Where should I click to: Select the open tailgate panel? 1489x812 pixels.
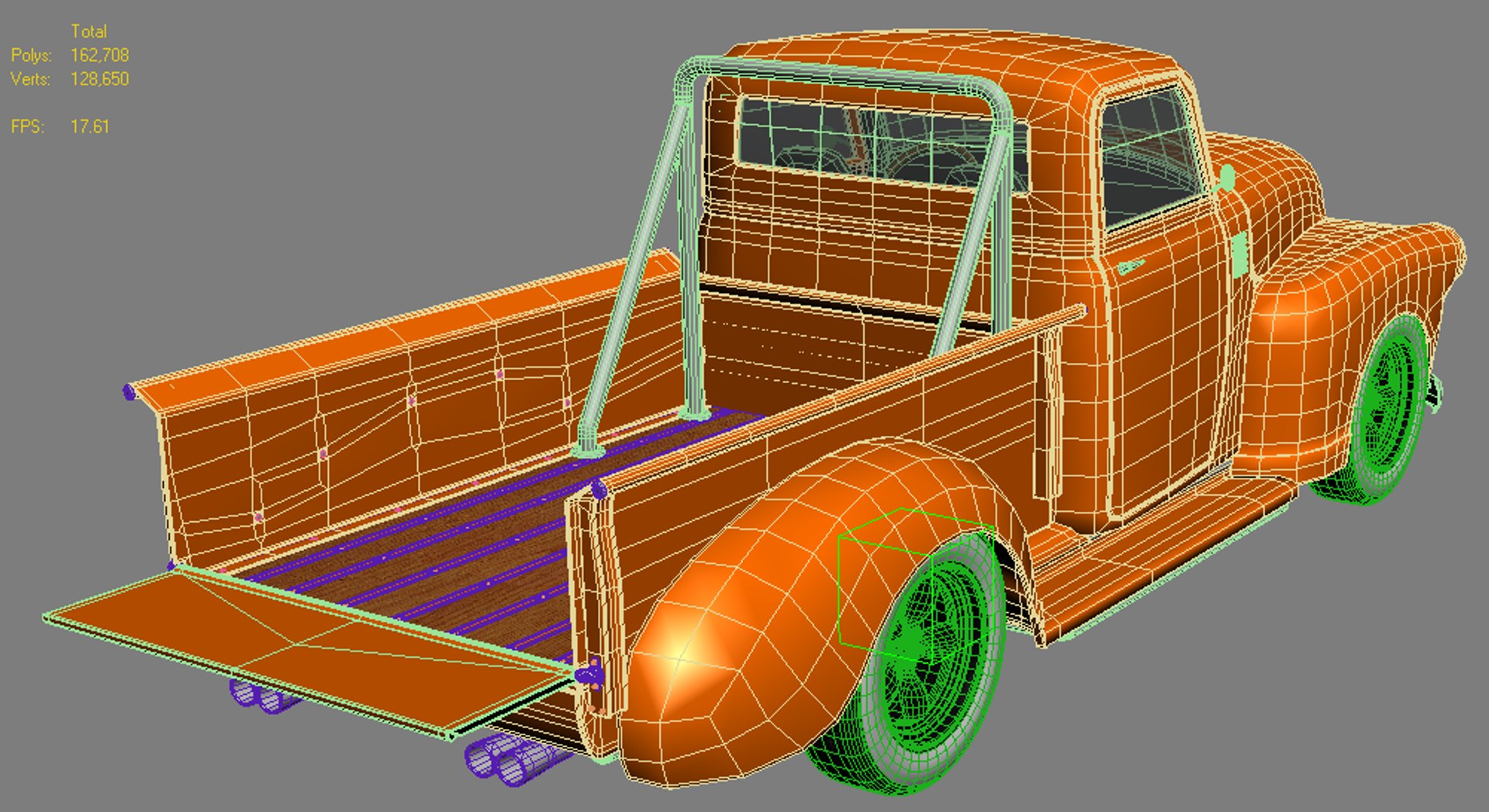coord(310,651)
